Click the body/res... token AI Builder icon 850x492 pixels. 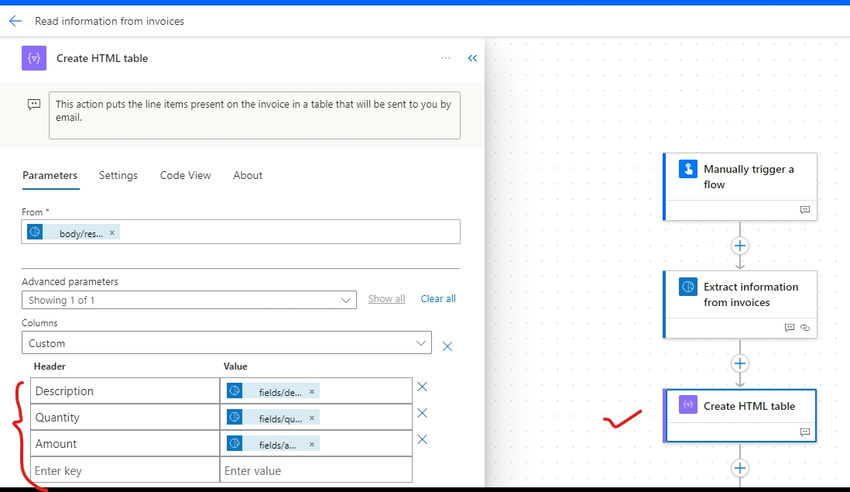tap(35, 232)
